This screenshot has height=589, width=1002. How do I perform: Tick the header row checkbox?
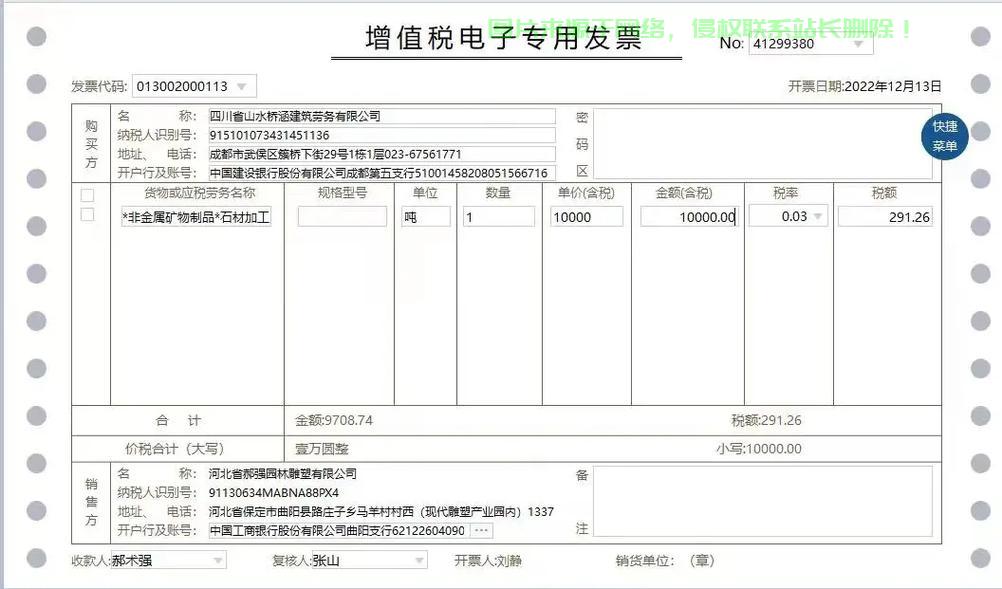coord(88,195)
